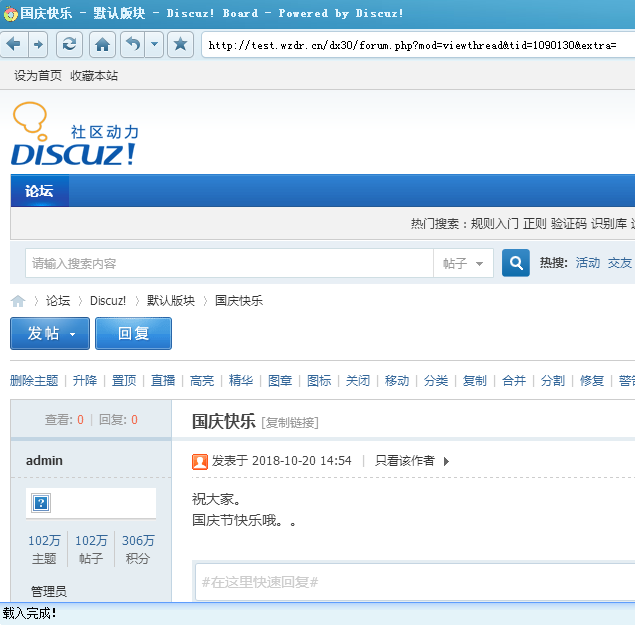Viewport: 635px width, 625px height.
Task: Click 移动 moderation option
Action: click(x=397, y=381)
